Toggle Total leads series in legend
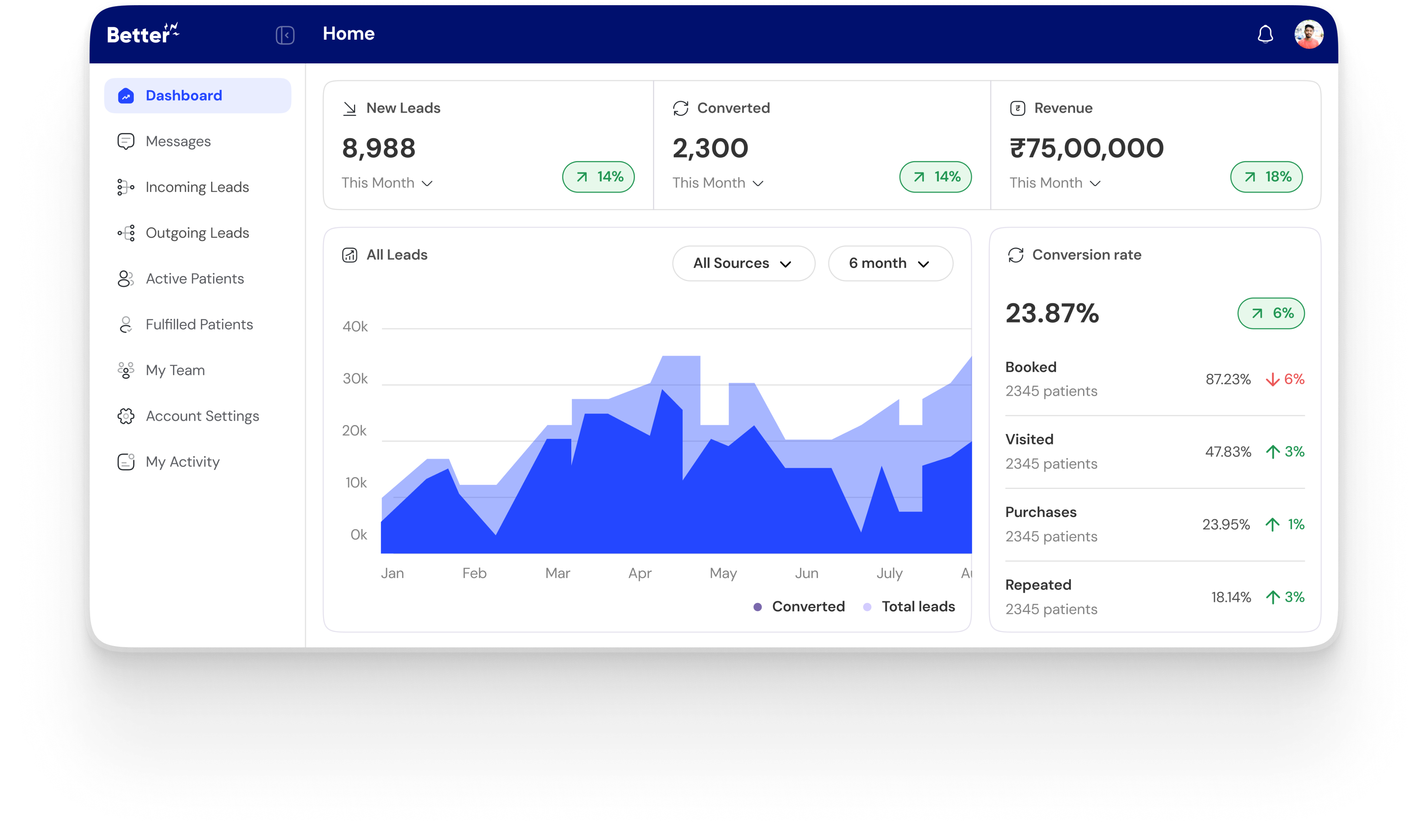This screenshot has width=1426, height=840. coord(909,607)
